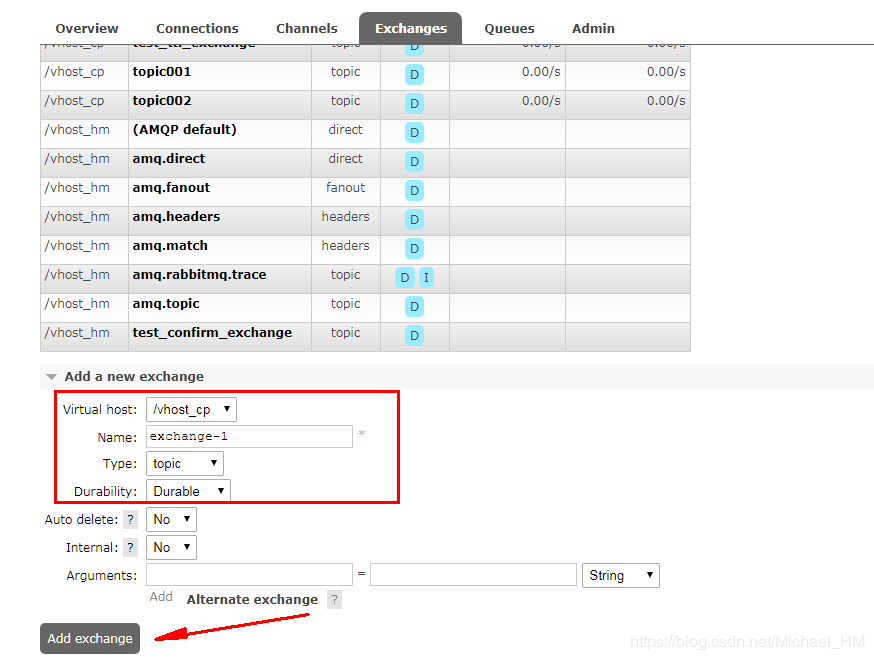Click the D durability badge next to amq.direct

click(414, 161)
